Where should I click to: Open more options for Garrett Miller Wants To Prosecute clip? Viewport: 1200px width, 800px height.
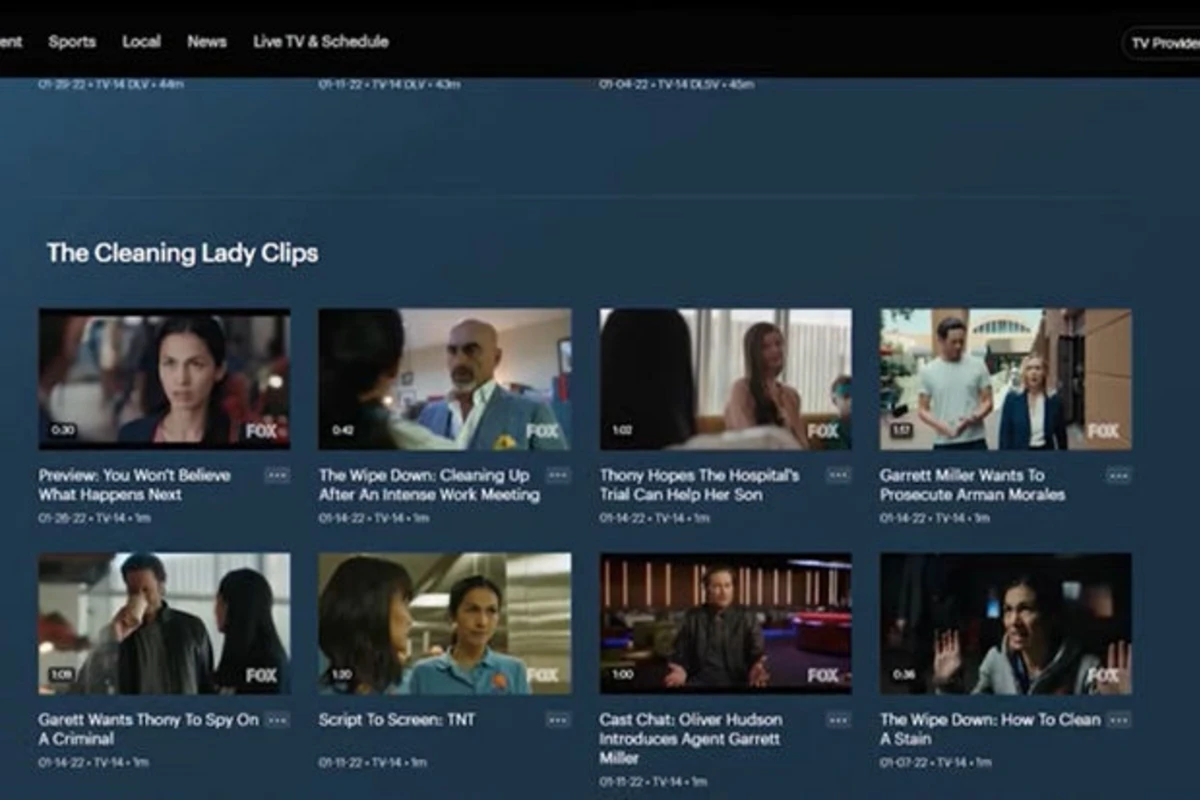point(1119,475)
